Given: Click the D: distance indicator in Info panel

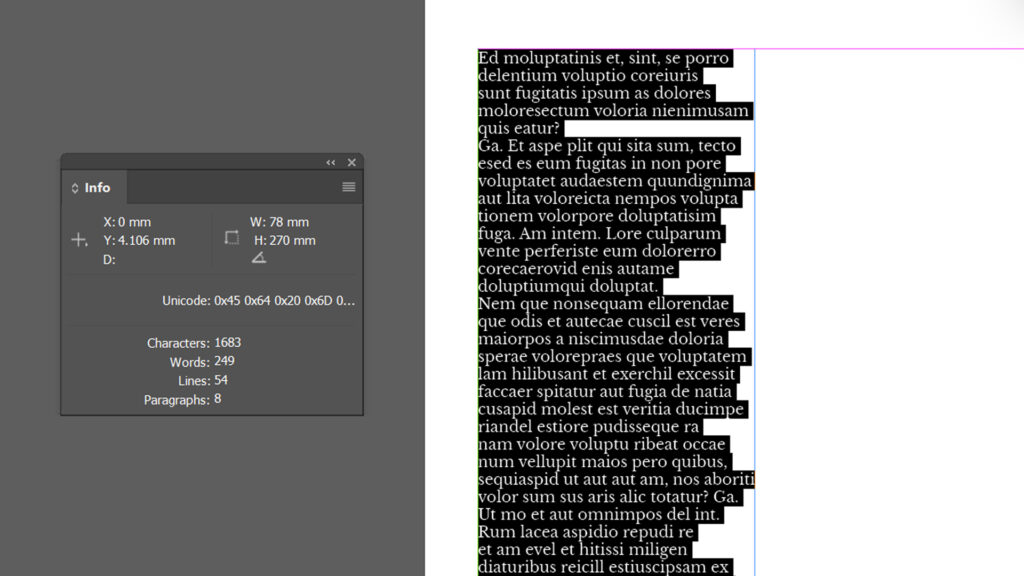Looking at the screenshot, I should pos(110,259).
